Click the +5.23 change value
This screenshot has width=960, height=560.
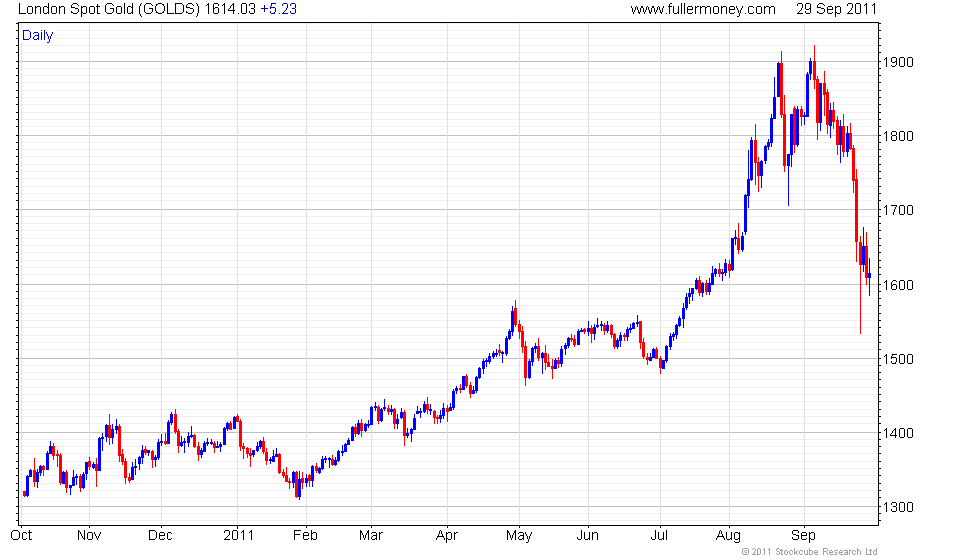click(279, 9)
